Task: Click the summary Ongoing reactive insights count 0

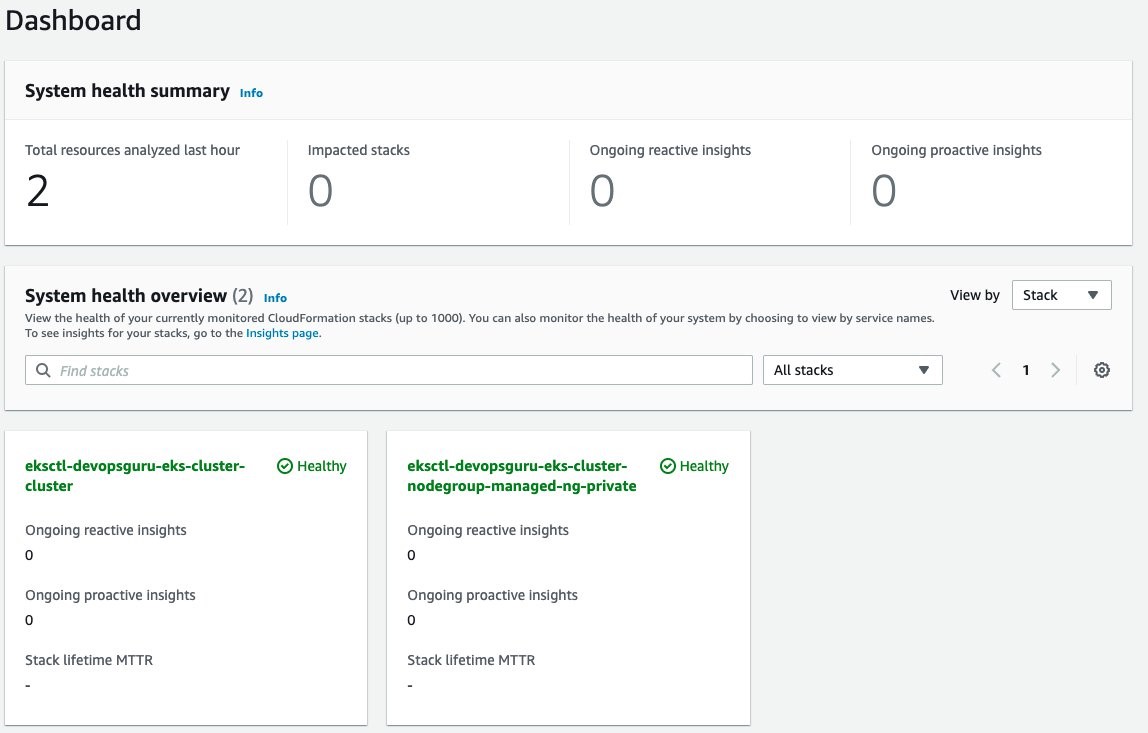Action: click(x=602, y=191)
